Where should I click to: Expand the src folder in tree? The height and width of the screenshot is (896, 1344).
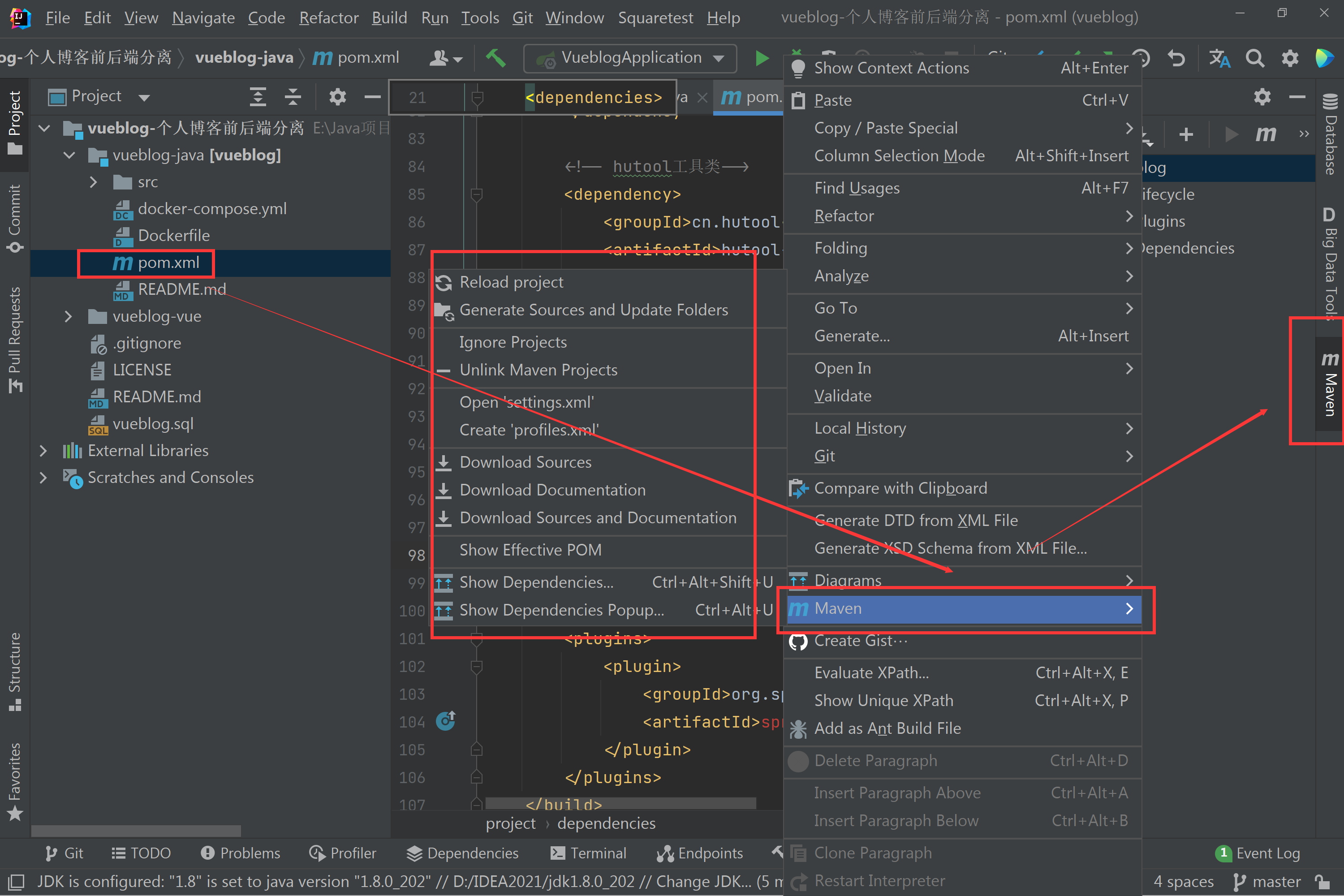click(x=94, y=182)
